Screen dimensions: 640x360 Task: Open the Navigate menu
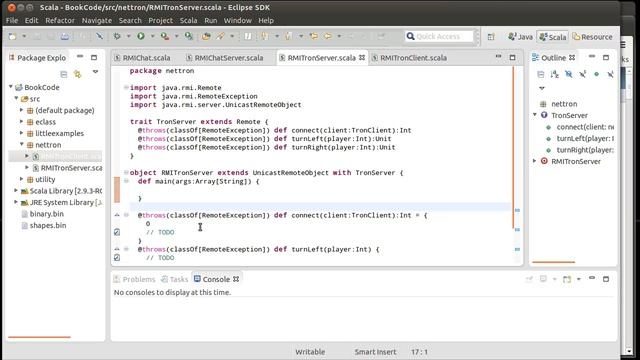tap(97, 20)
